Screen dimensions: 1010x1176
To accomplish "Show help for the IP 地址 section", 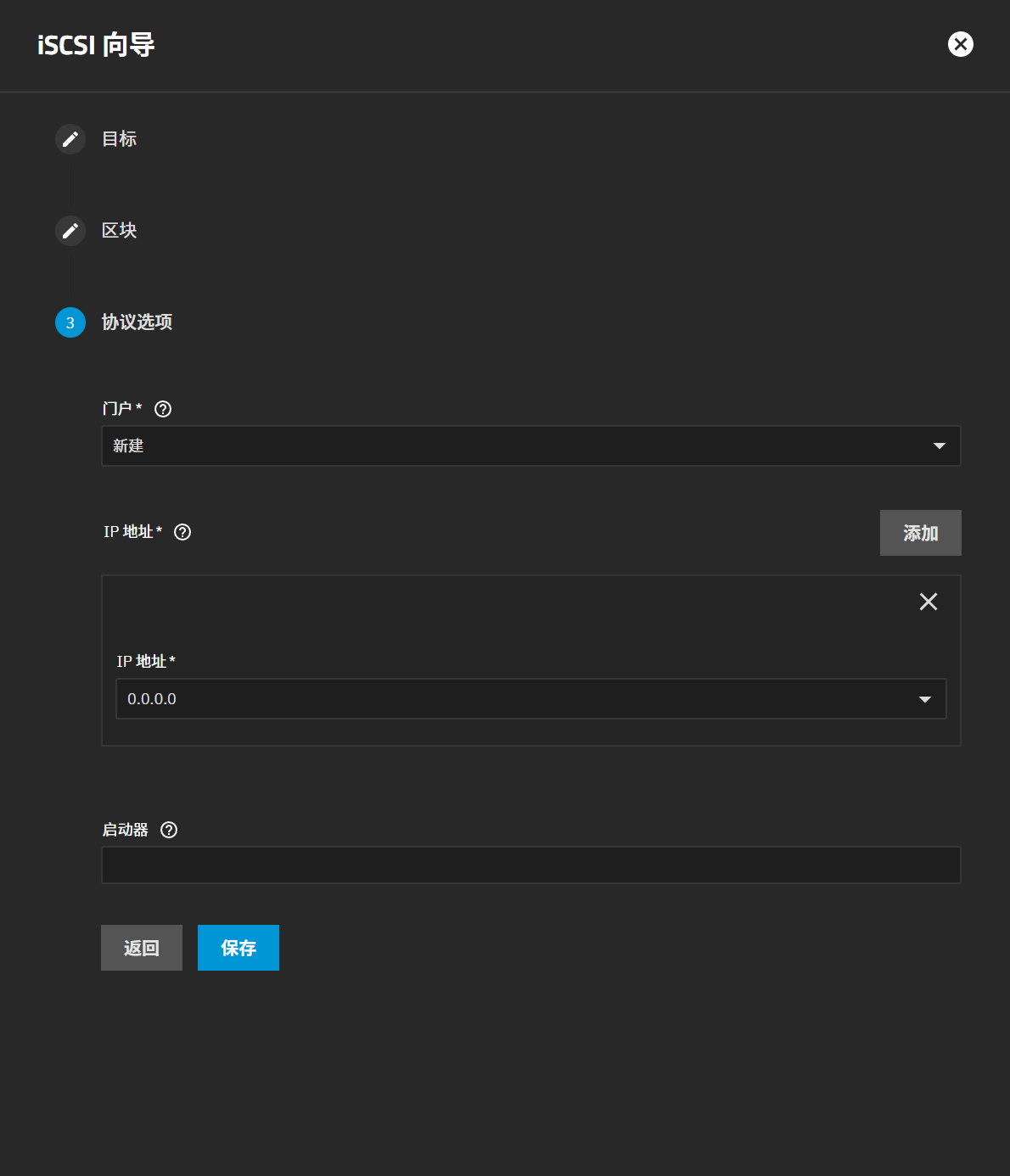I will point(182,532).
